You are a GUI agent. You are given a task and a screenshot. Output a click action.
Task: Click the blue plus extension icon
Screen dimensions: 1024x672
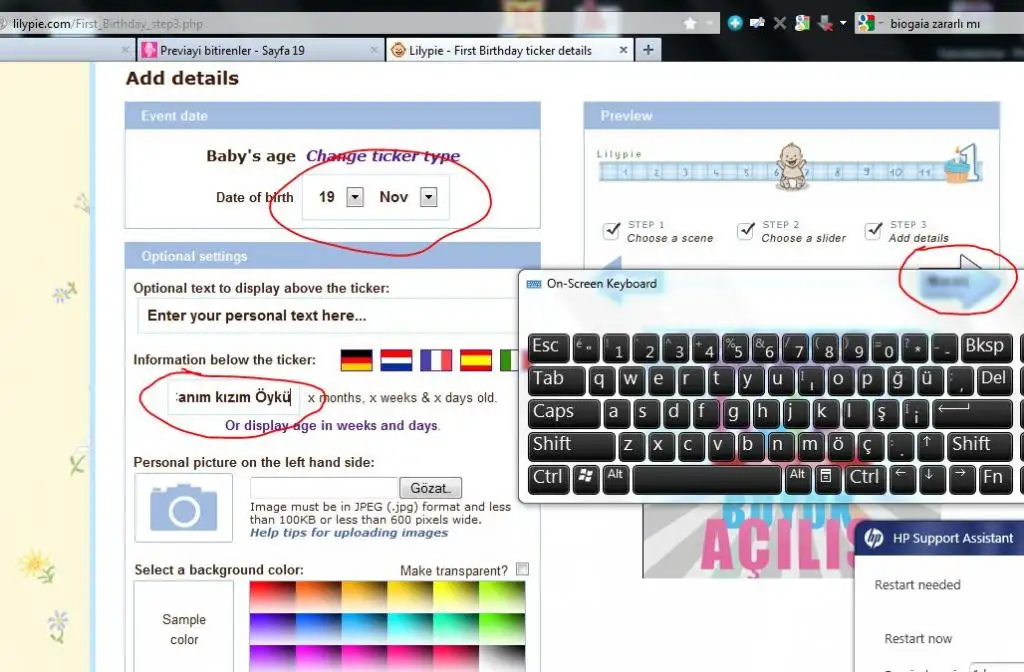click(x=735, y=24)
